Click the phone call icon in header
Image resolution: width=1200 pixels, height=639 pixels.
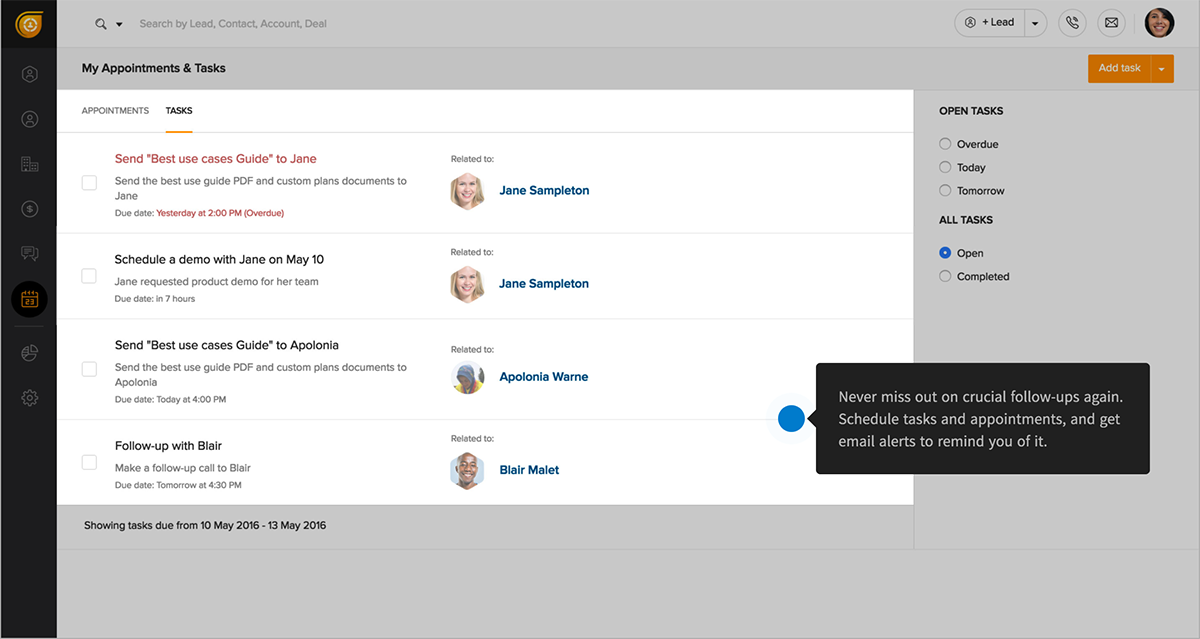pos(1073,23)
